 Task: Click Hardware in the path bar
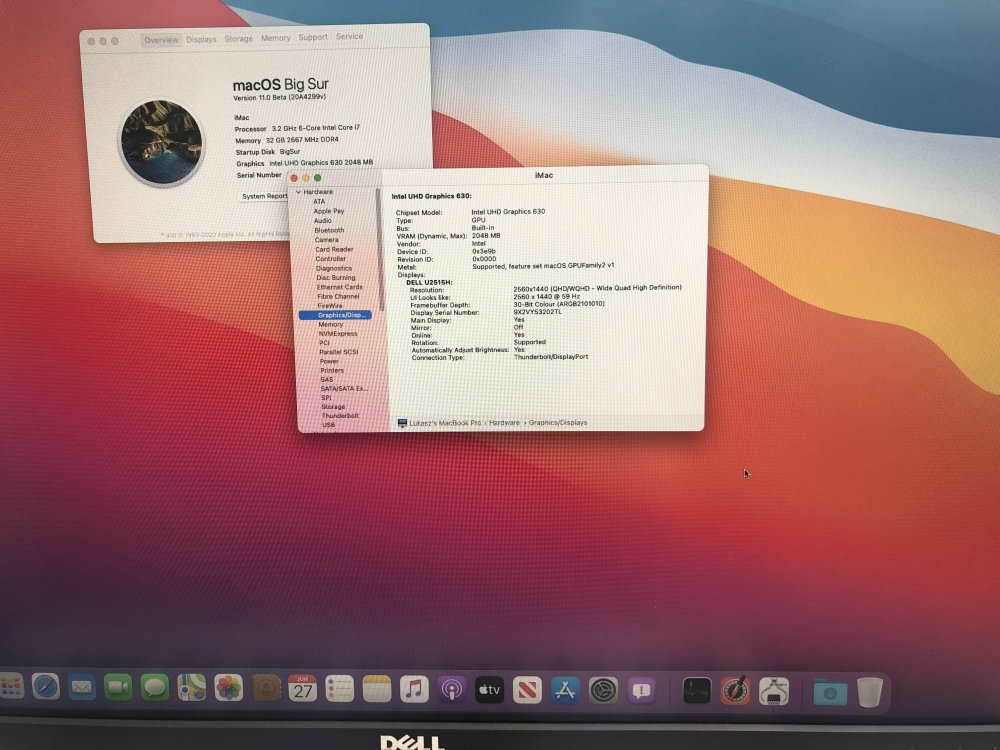(504, 422)
